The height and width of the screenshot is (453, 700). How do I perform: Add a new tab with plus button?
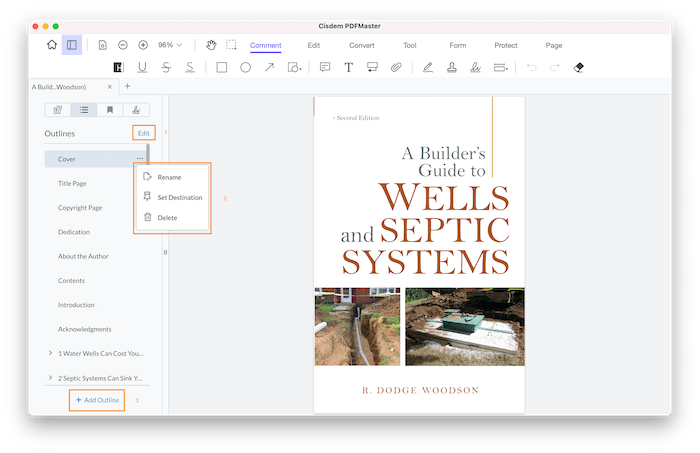tap(127, 86)
